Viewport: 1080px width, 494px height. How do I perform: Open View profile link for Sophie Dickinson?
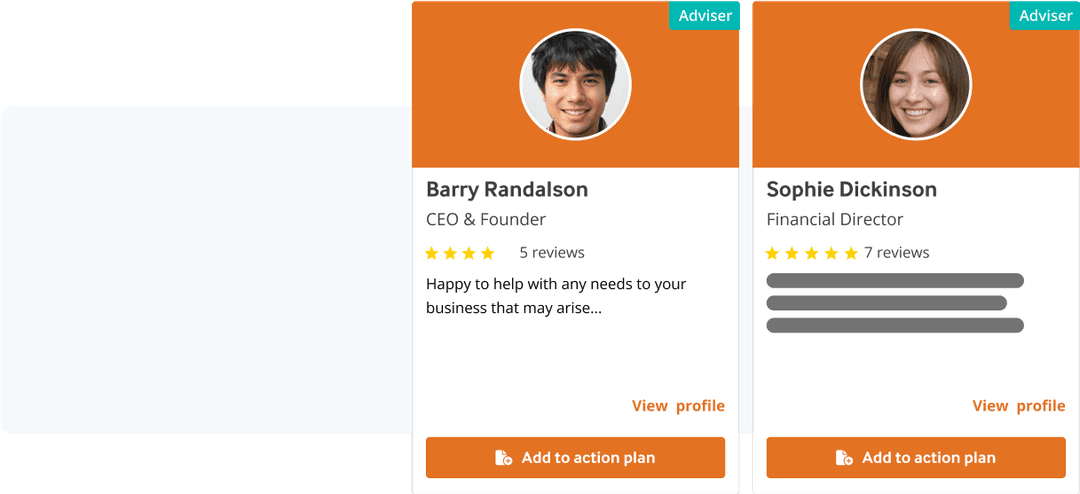click(x=1018, y=406)
